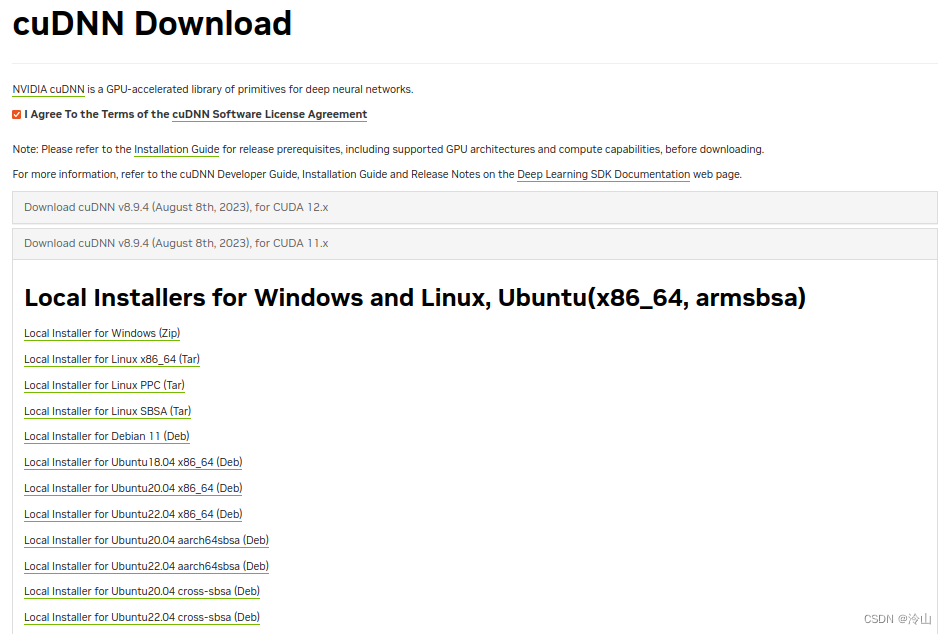Image resolution: width=946 pixels, height=634 pixels.
Task: Download Local Installer for Ubuntu20.04 cross-sbsa (Deb)
Action: (142, 592)
